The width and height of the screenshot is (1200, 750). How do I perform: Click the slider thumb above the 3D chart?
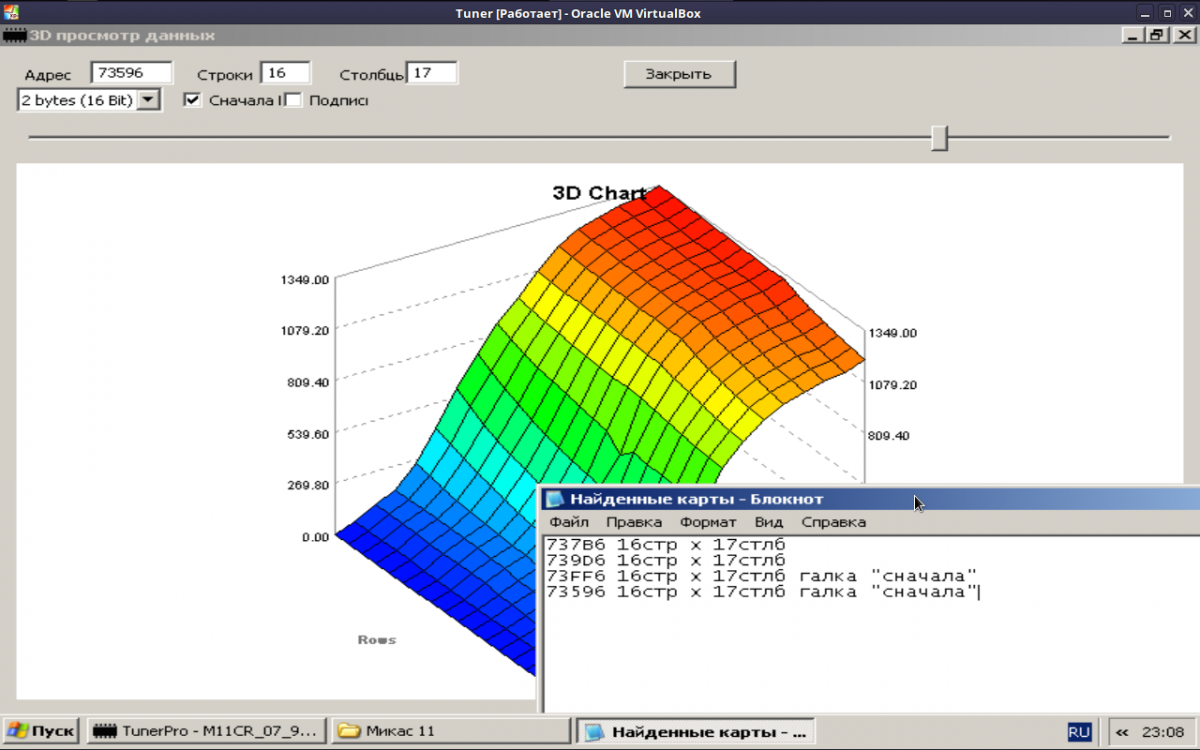[x=939, y=138]
